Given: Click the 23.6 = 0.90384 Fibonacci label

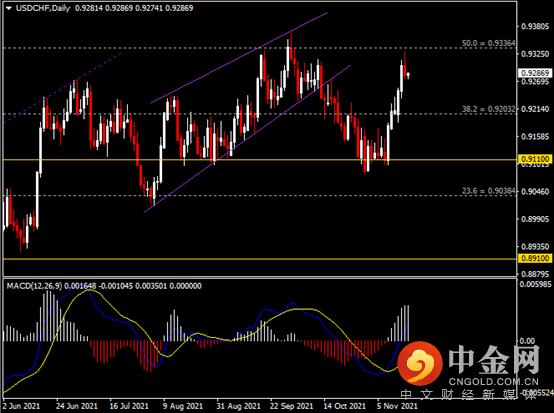Looking at the screenshot, I should click(489, 191).
